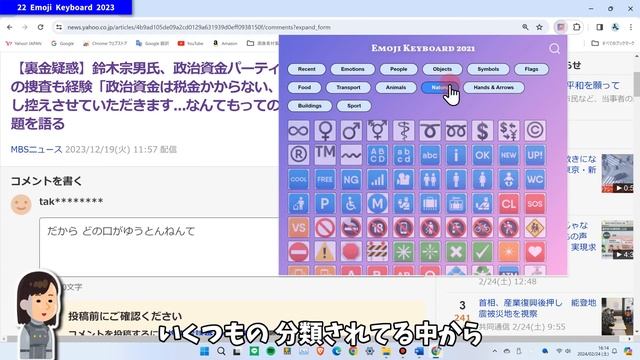640x360 pixels.
Task: Pick the FREE button emoji
Action: pos(325,179)
